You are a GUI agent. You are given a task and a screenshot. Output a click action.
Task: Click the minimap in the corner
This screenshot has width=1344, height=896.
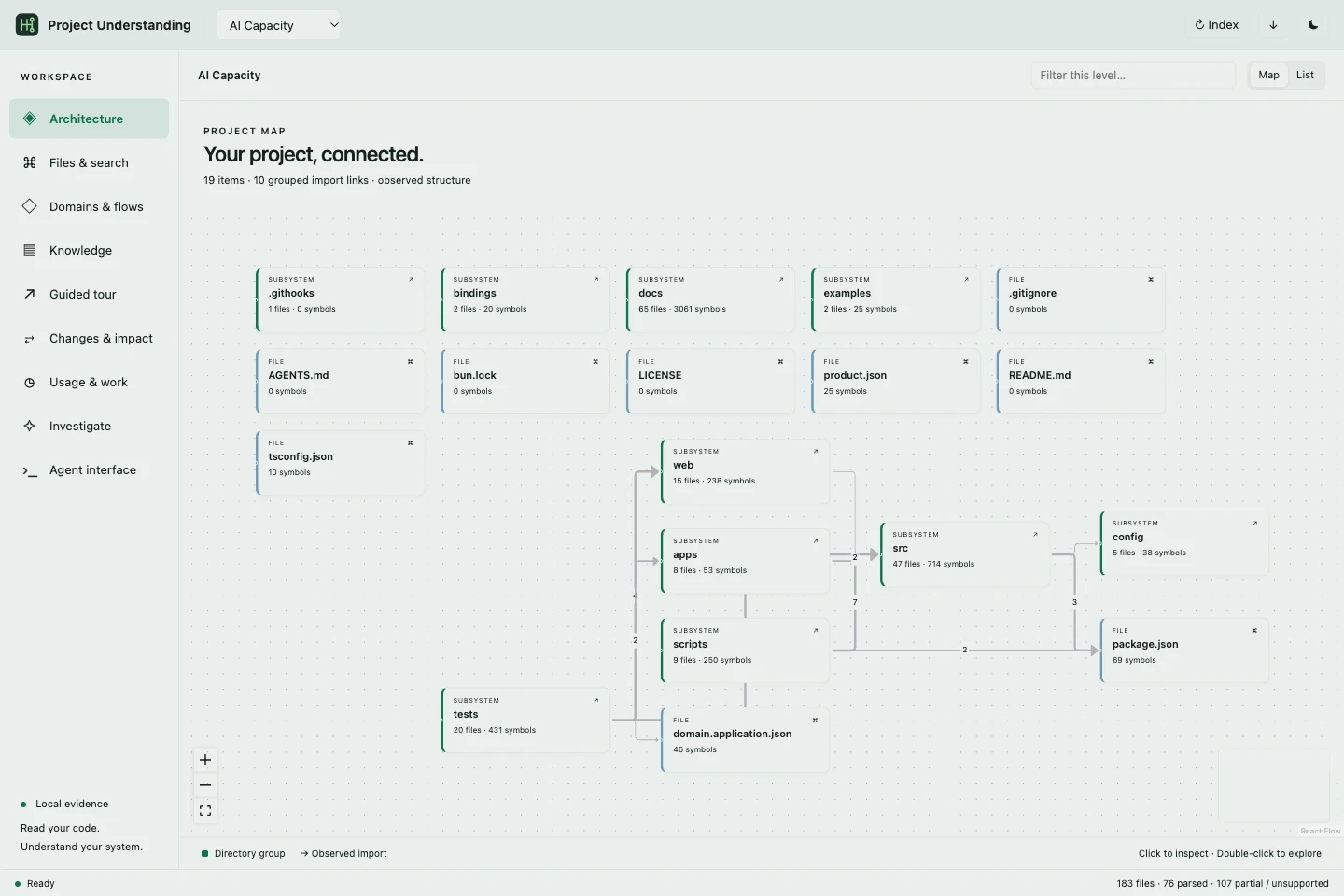(x=1274, y=785)
